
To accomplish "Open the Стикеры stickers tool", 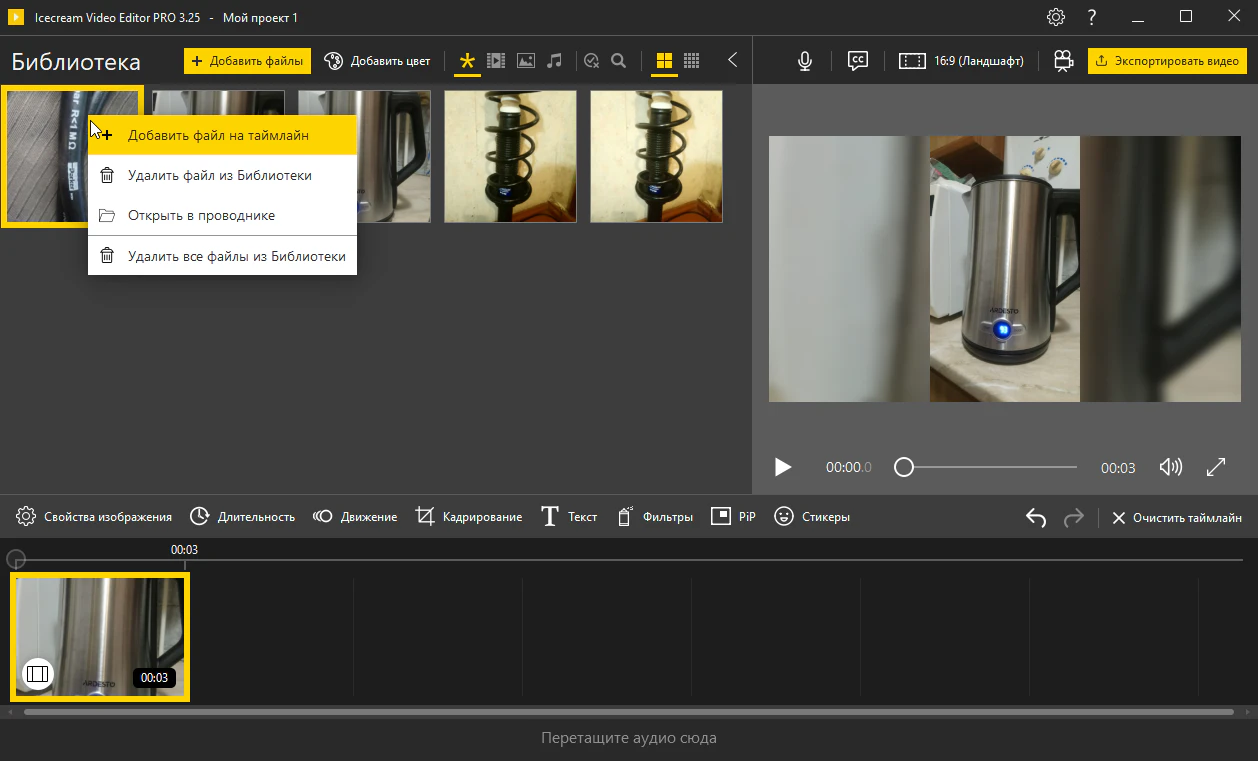I will click(812, 517).
